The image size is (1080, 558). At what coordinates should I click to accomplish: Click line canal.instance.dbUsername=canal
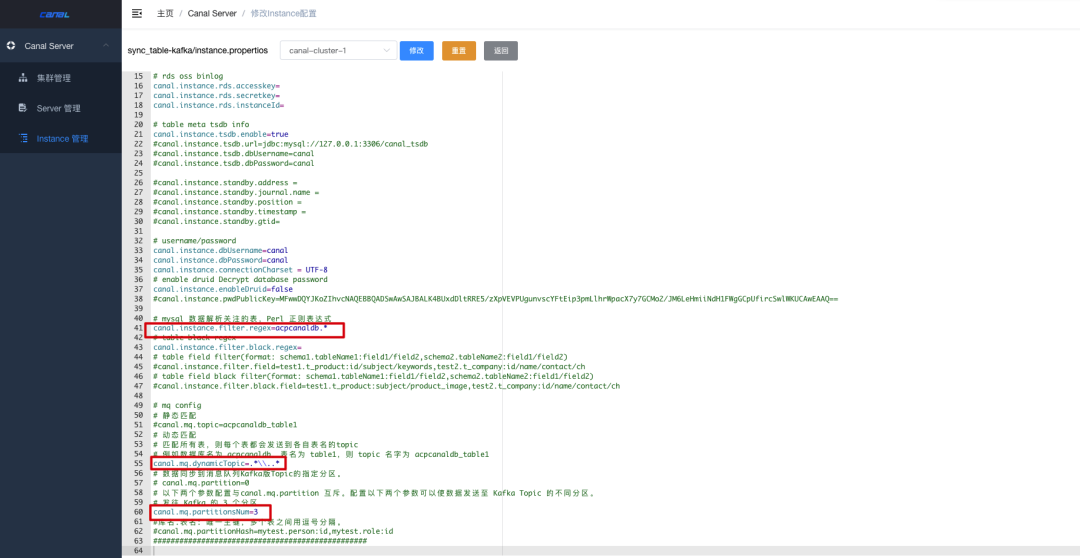click(x=220, y=251)
